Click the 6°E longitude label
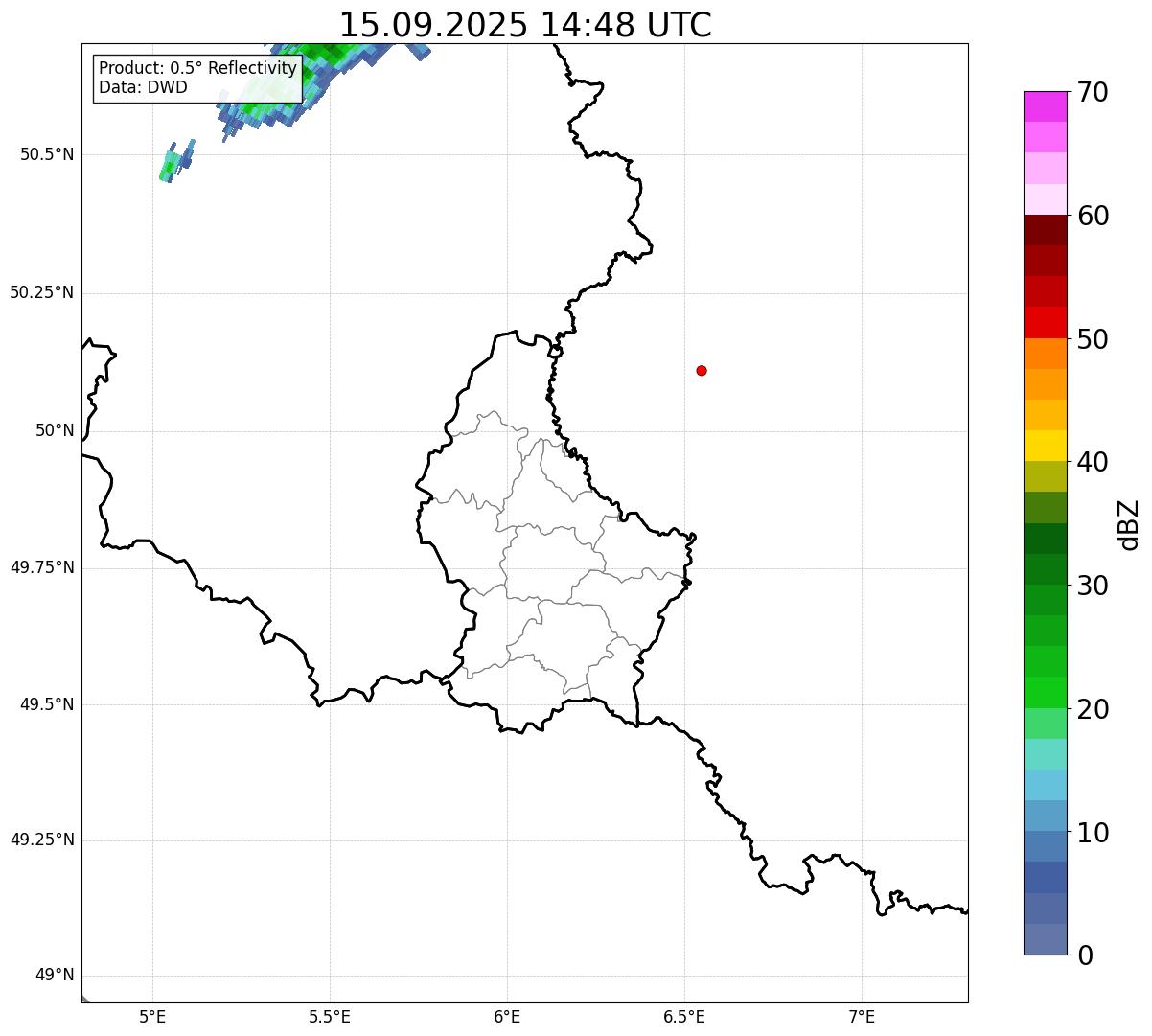This screenshot has width=1152, height=1036. click(507, 1017)
